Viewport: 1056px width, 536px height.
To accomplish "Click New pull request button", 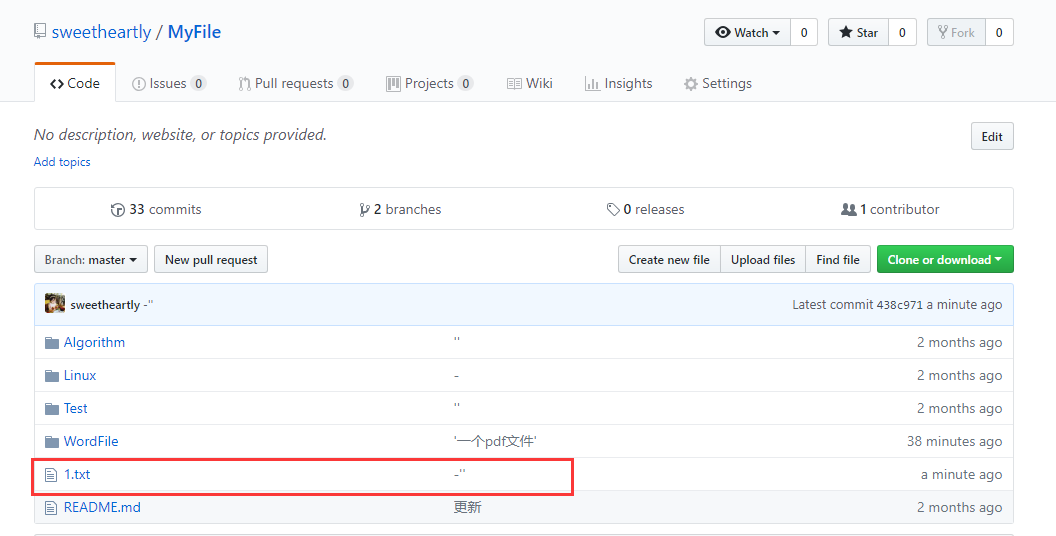I will (211, 259).
